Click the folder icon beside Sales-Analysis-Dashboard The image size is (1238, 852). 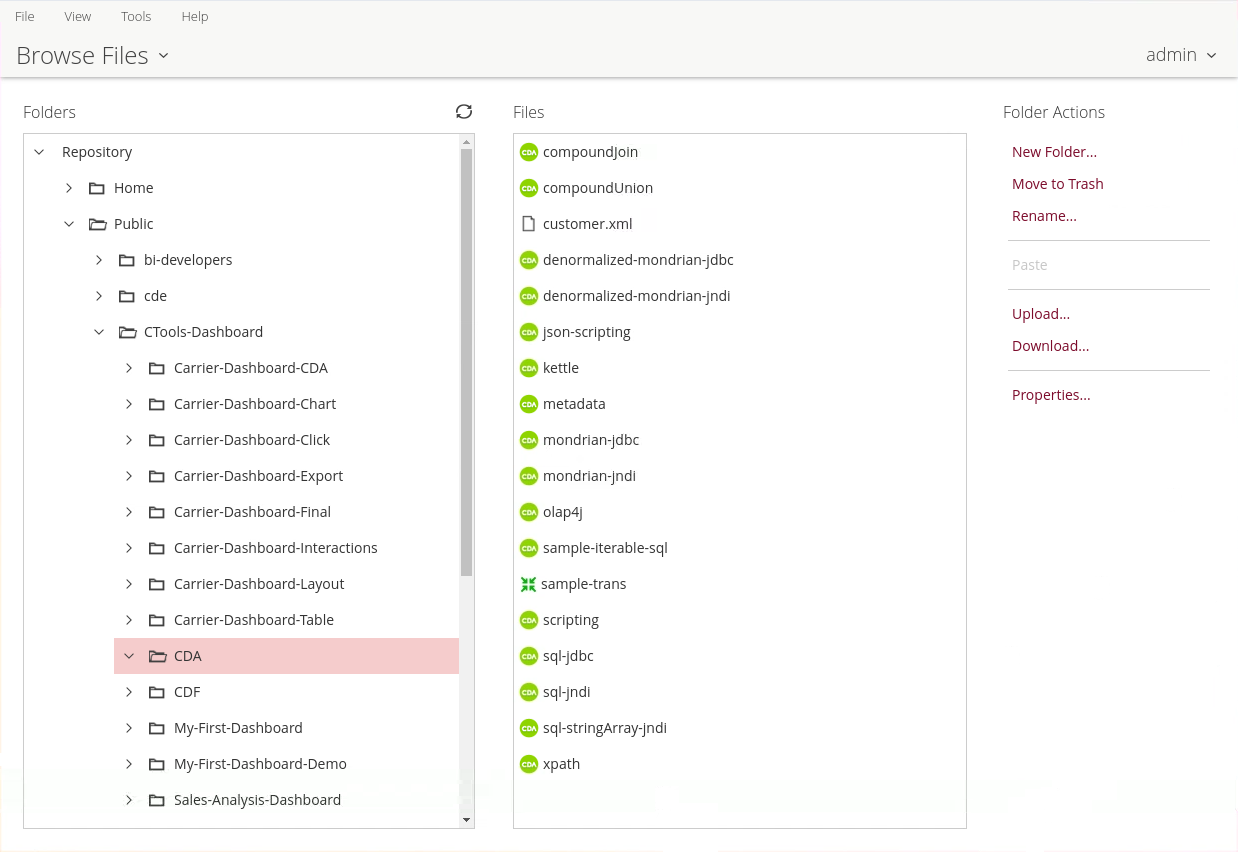(x=157, y=800)
